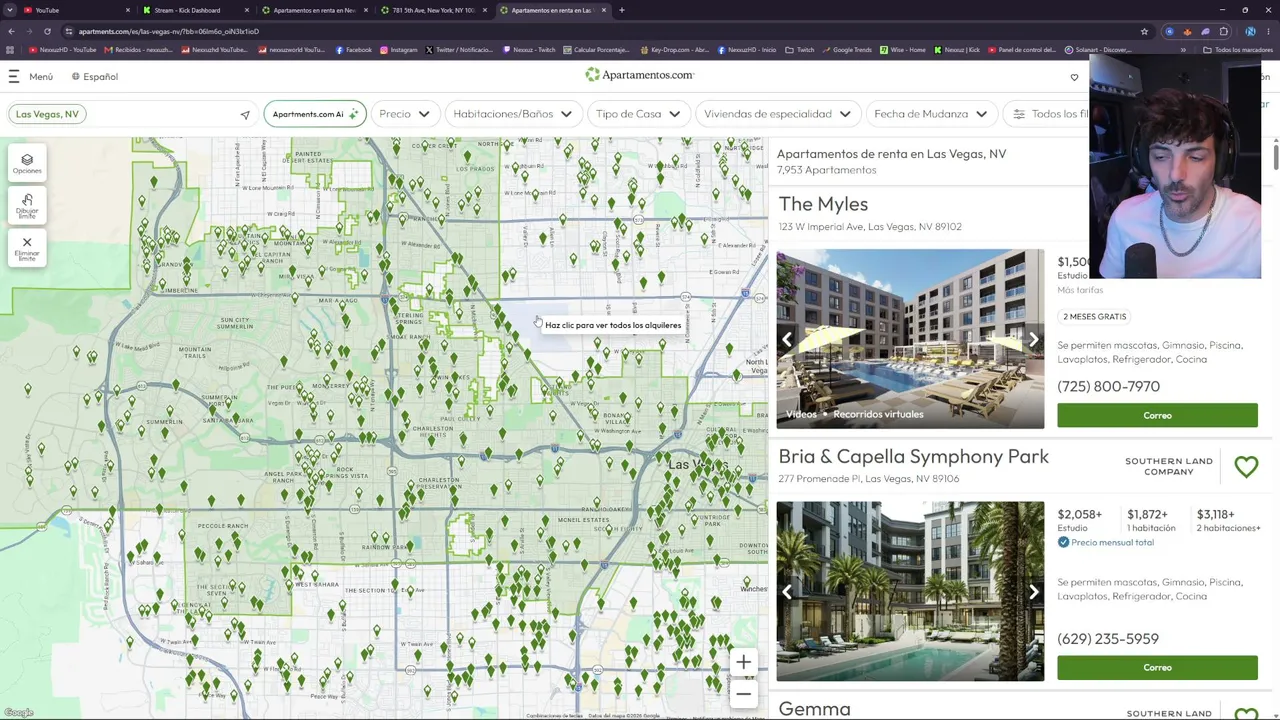The width and height of the screenshot is (1280, 720).
Task: Open the Wise - Home bookmark
Action: click(903, 50)
